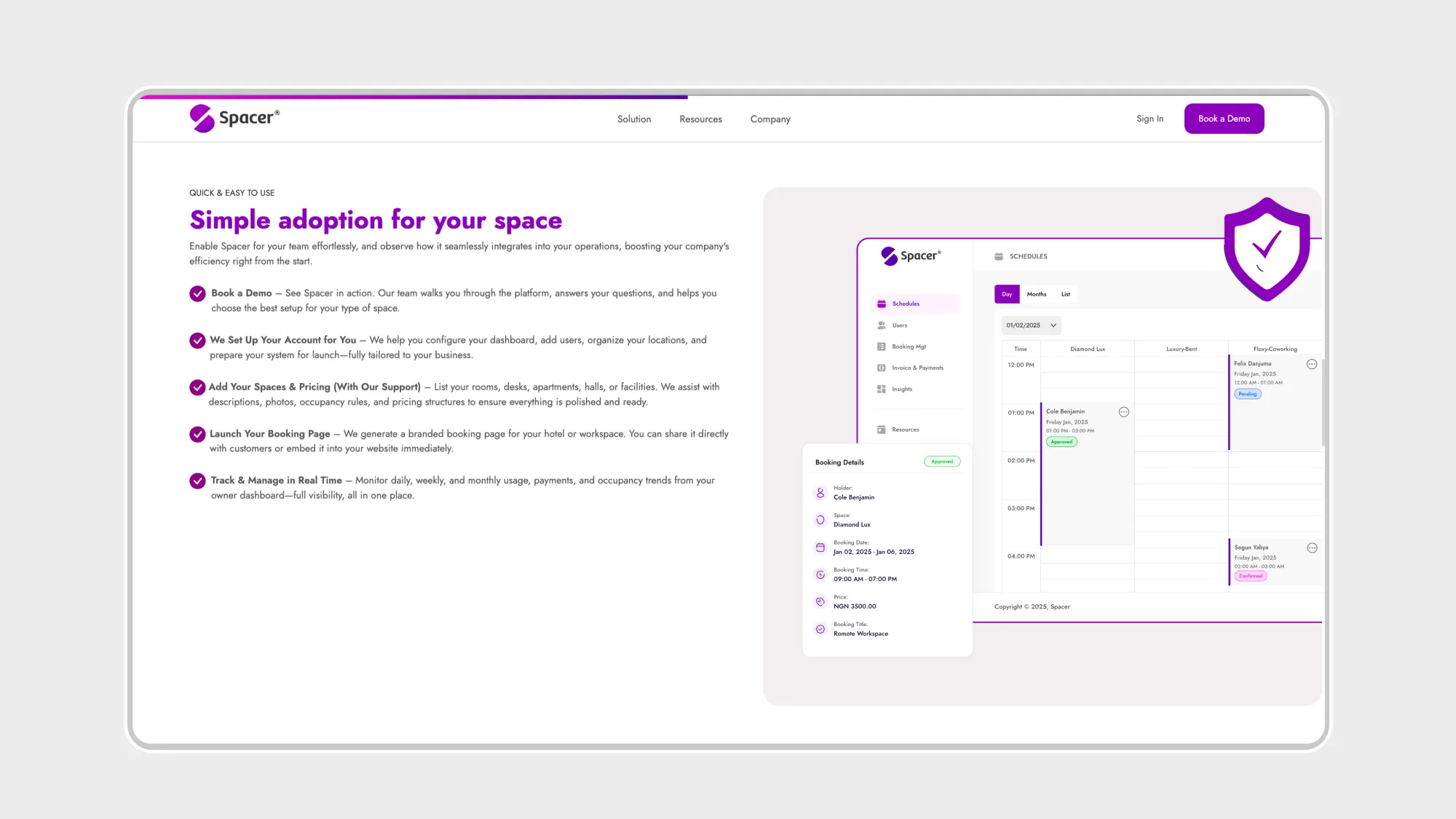Click the Book a Demo button
The height and width of the screenshot is (819, 1456).
coord(1224,119)
